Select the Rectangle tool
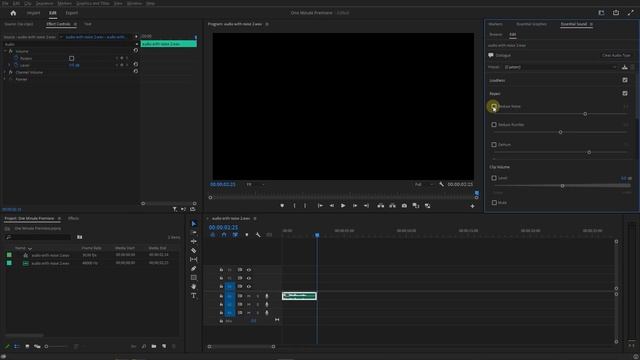The width and height of the screenshot is (640, 360). [x=194, y=278]
